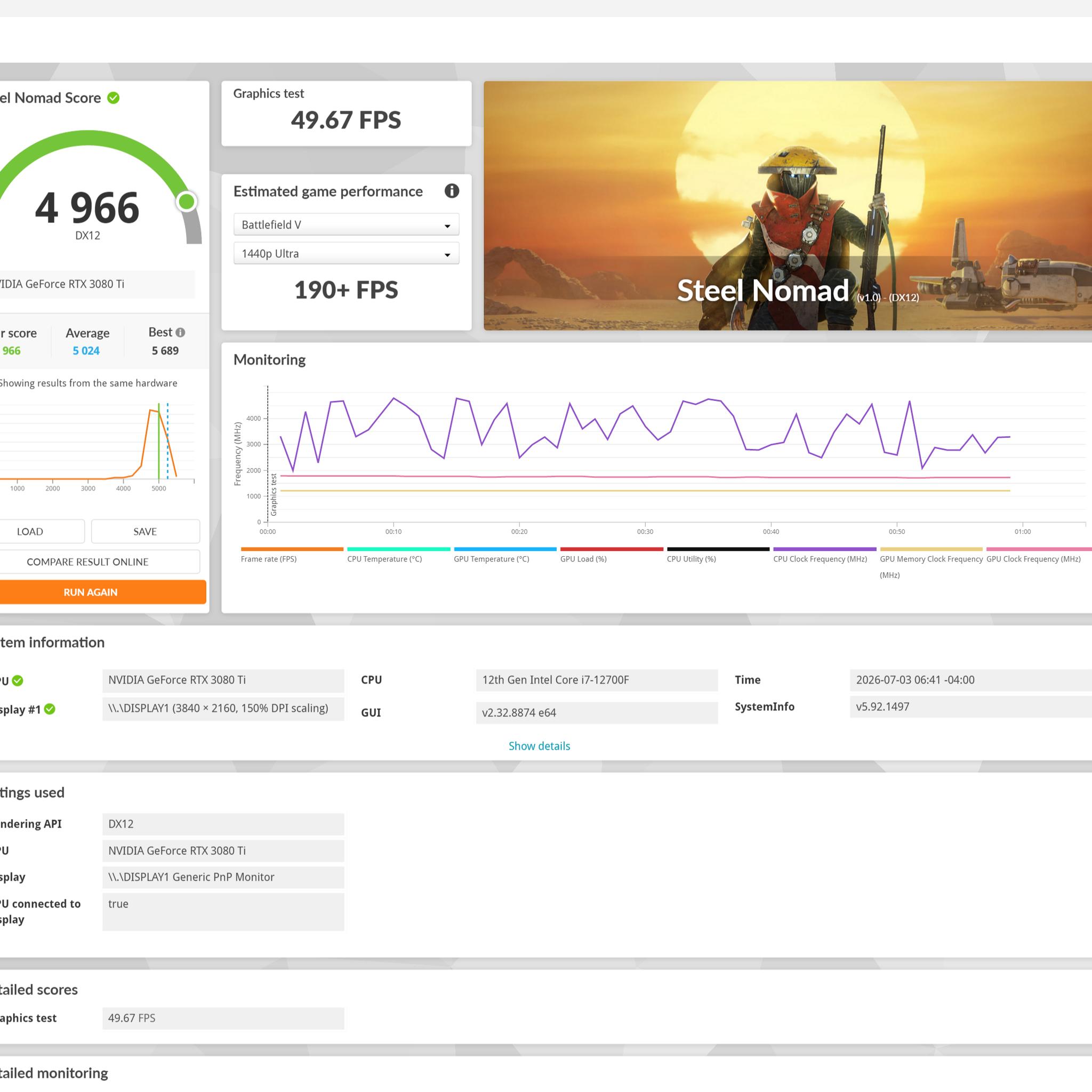Click the green validation check next to GPU
This screenshot has width=1092, height=1092.
tap(18, 680)
